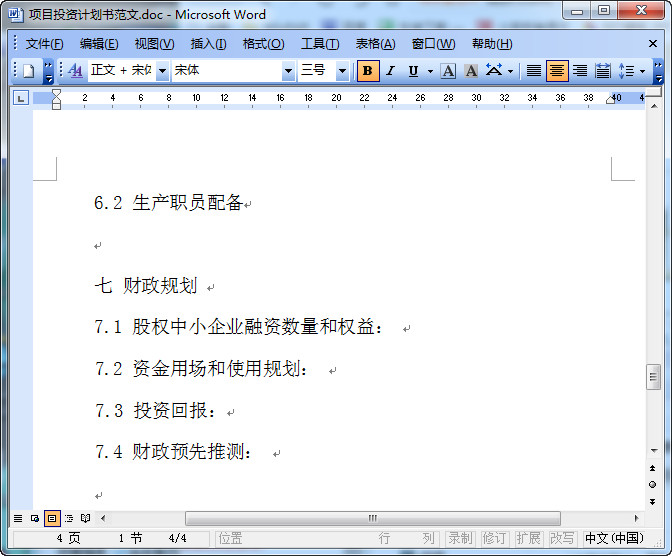672x556 pixels.
Task: Open the Select Browse Object button
Action: [653, 485]
